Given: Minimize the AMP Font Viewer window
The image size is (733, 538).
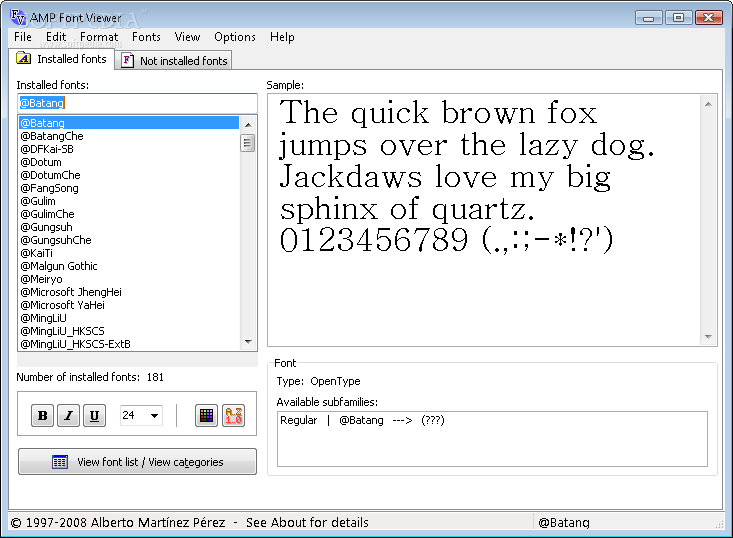Looking at the screenshot, I should click(x=648, y=18).
